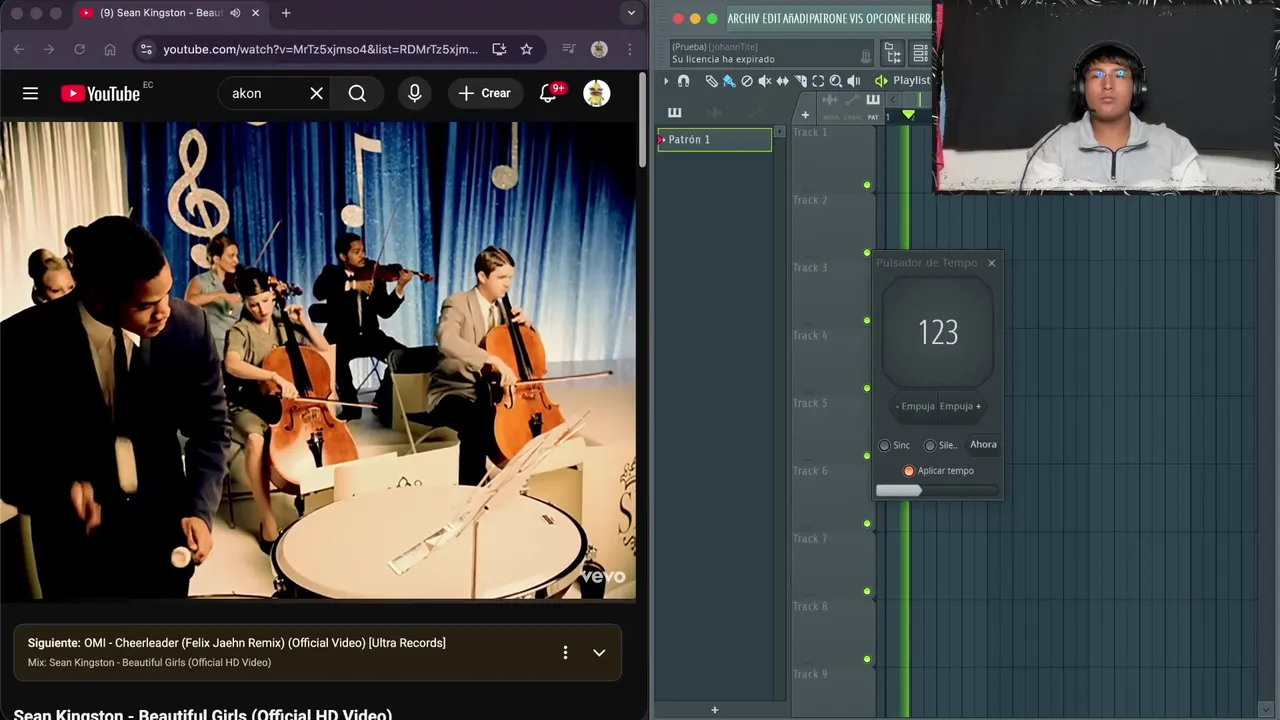Viewport: 1280px width, 720px height.
Task: Go to the YouTube home logo
Action: click(x=100, y=93)
